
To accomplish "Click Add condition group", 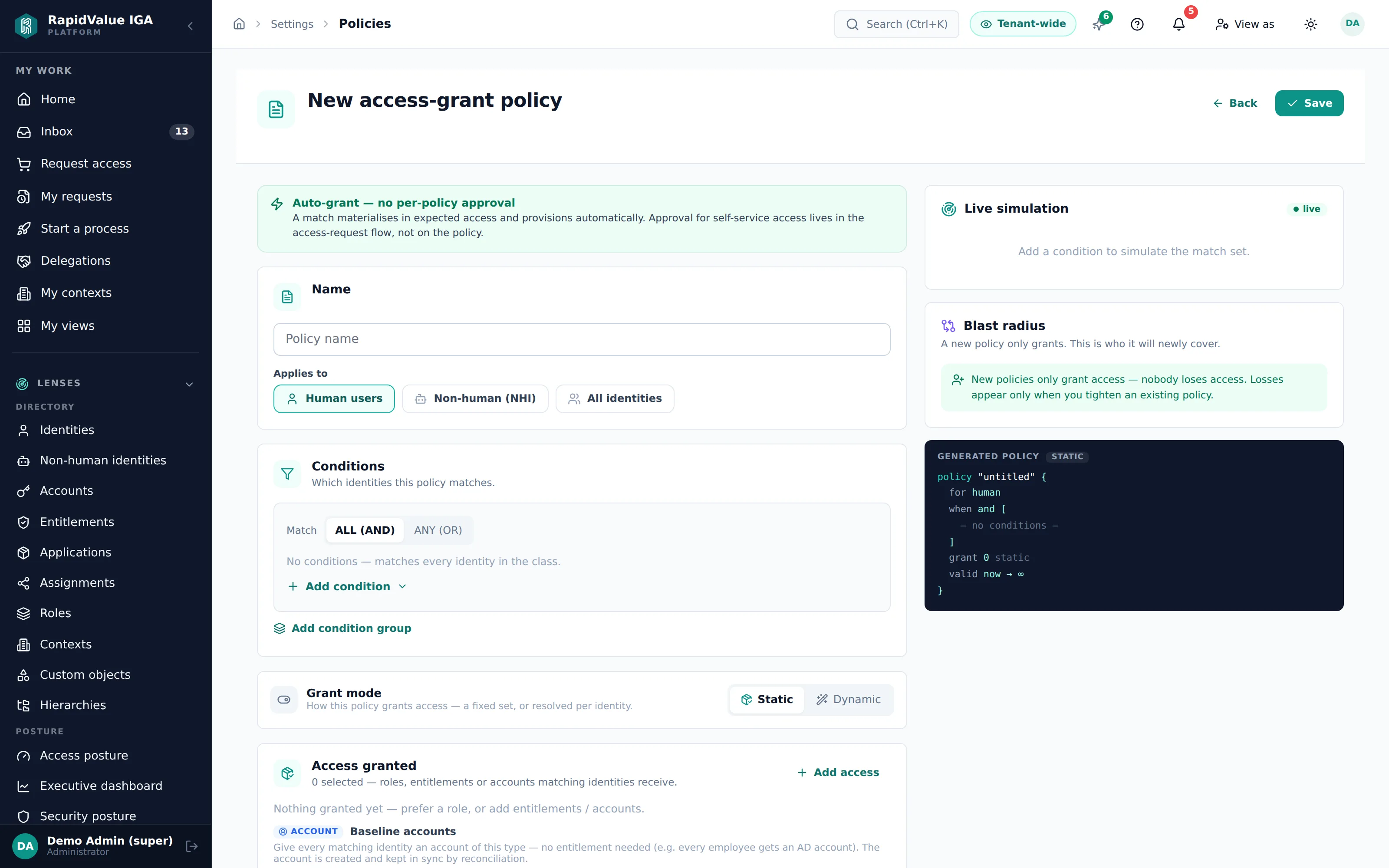I will pyautogui.click(x=342, y=628).
